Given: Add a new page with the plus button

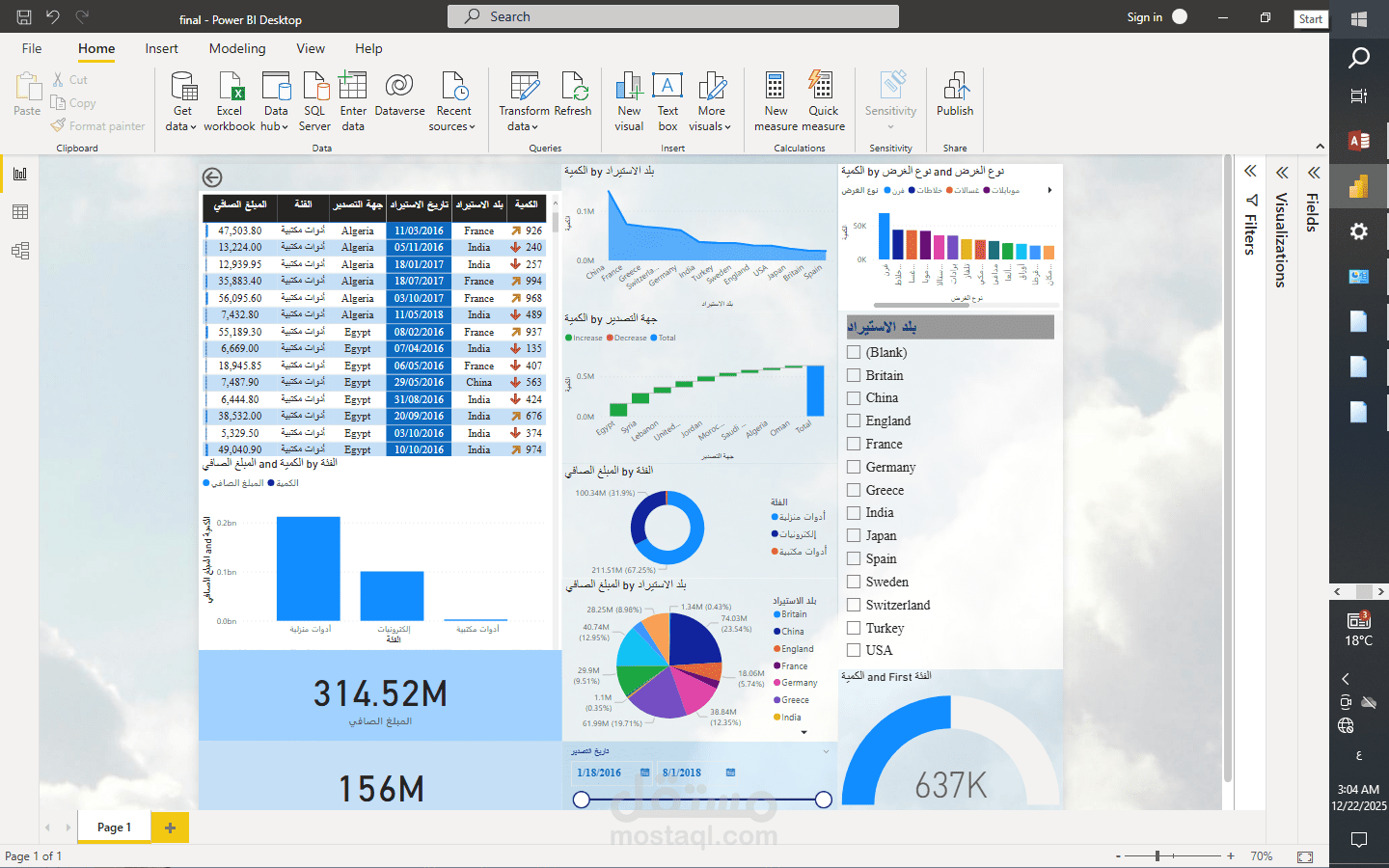Looking at the screenshot, I should [170, 827].
